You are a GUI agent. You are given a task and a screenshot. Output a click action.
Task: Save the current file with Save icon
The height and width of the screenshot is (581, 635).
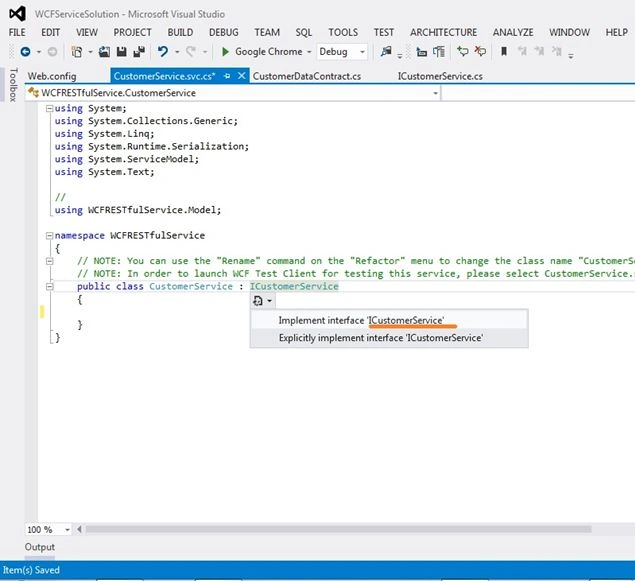click(121, 52)
